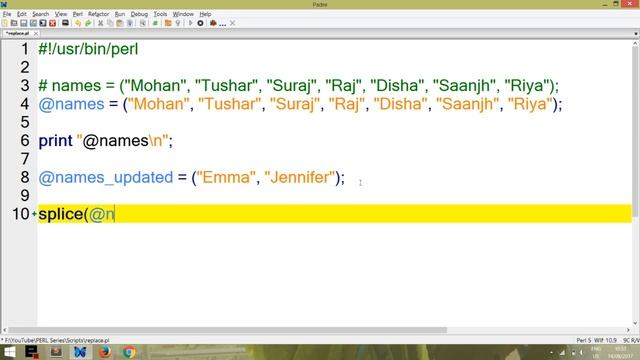Open the Edit menu
This screenshot has height=360, width=640.
pyautogui.click(x=22, y=14)
